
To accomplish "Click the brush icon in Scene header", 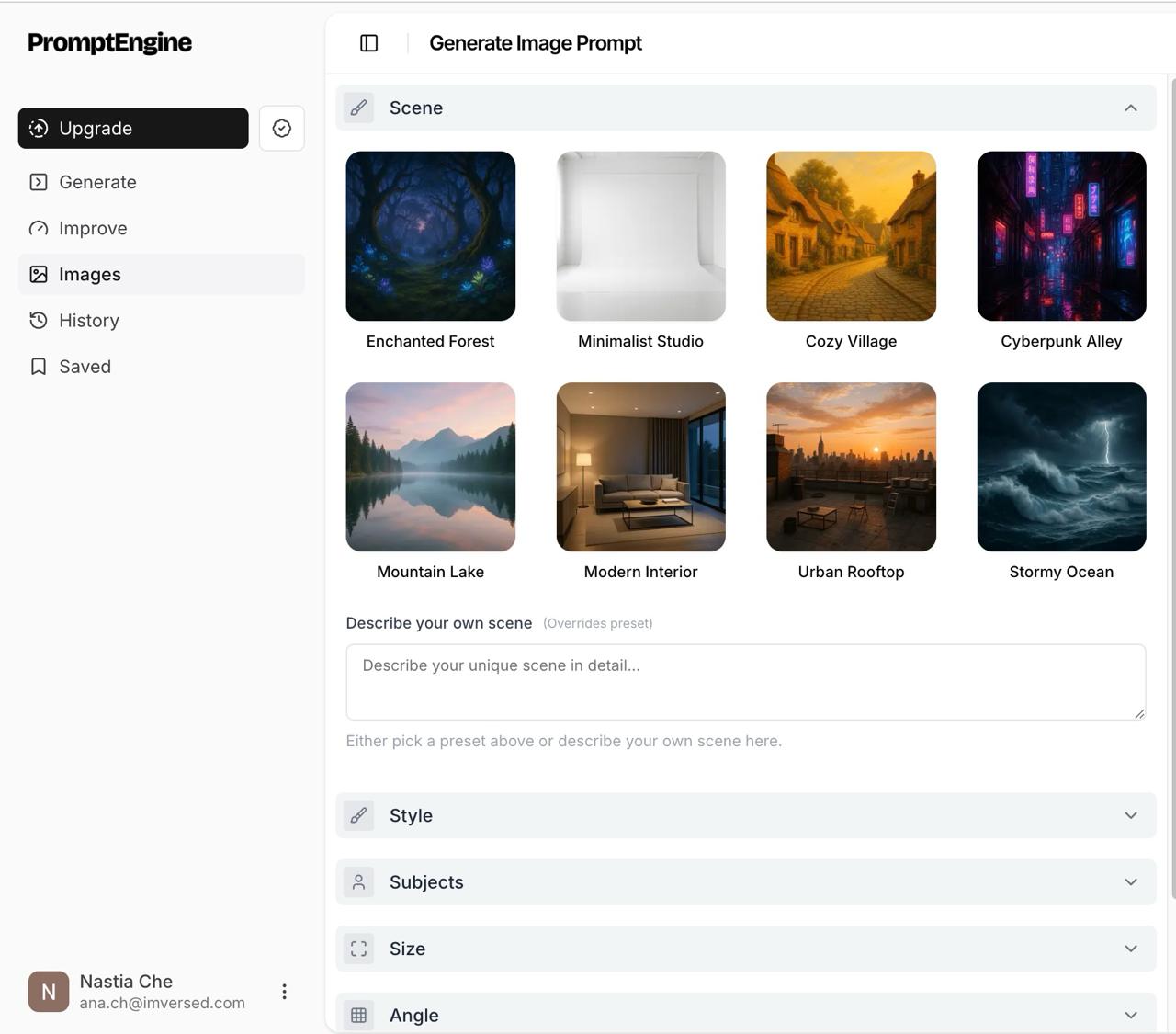I will pos(359,108).
